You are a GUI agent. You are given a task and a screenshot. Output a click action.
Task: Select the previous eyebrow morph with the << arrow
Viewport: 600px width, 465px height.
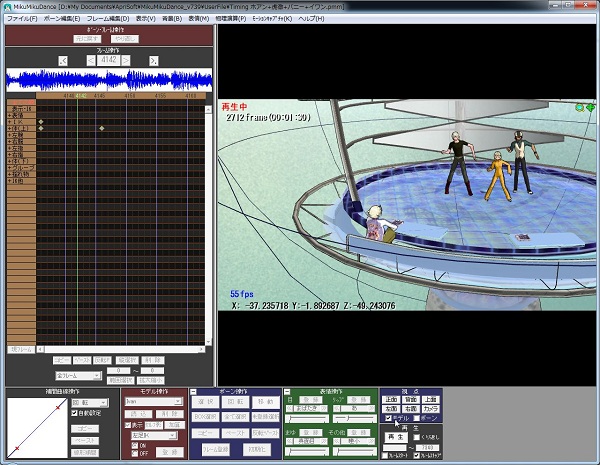[290, 441]
